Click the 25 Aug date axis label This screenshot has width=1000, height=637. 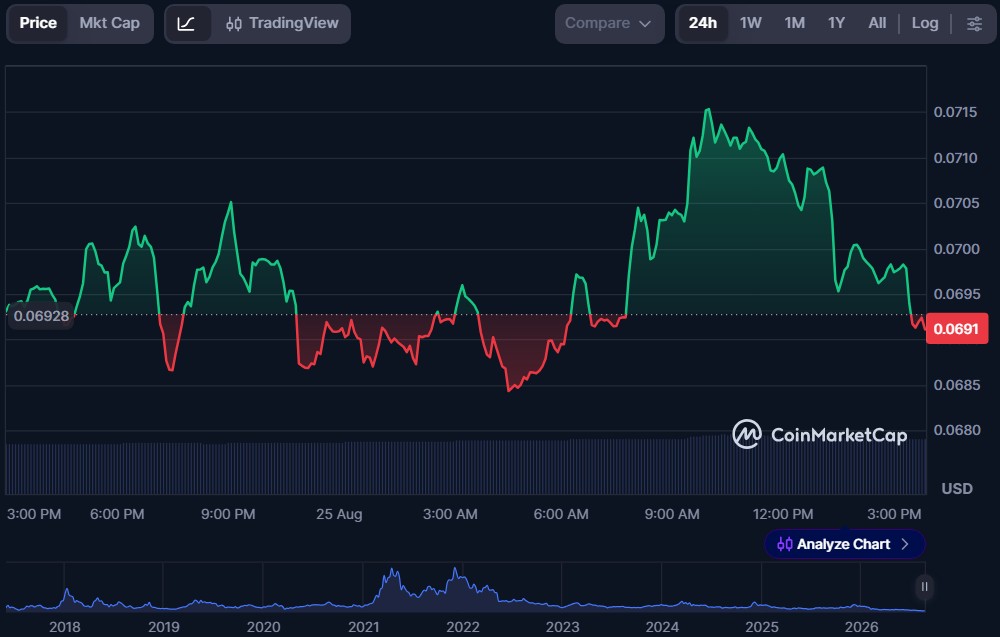[339, 514]
